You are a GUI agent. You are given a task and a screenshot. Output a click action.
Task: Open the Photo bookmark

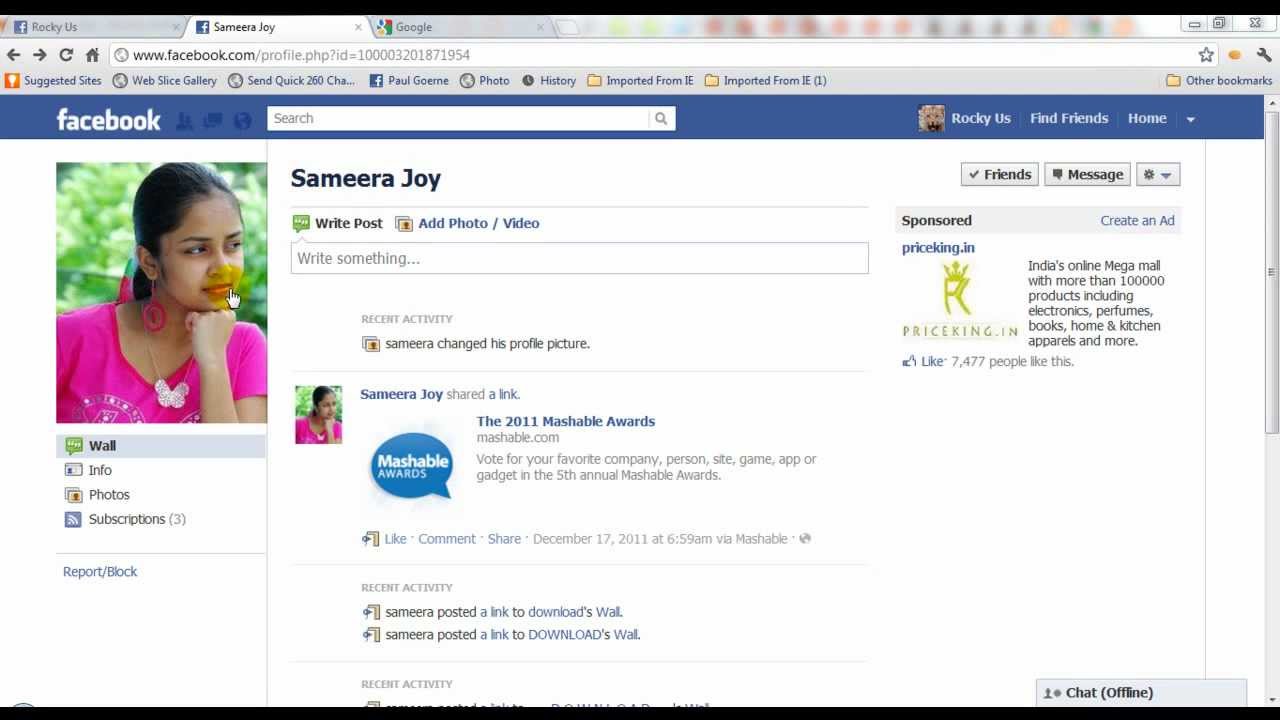[485, 81]
